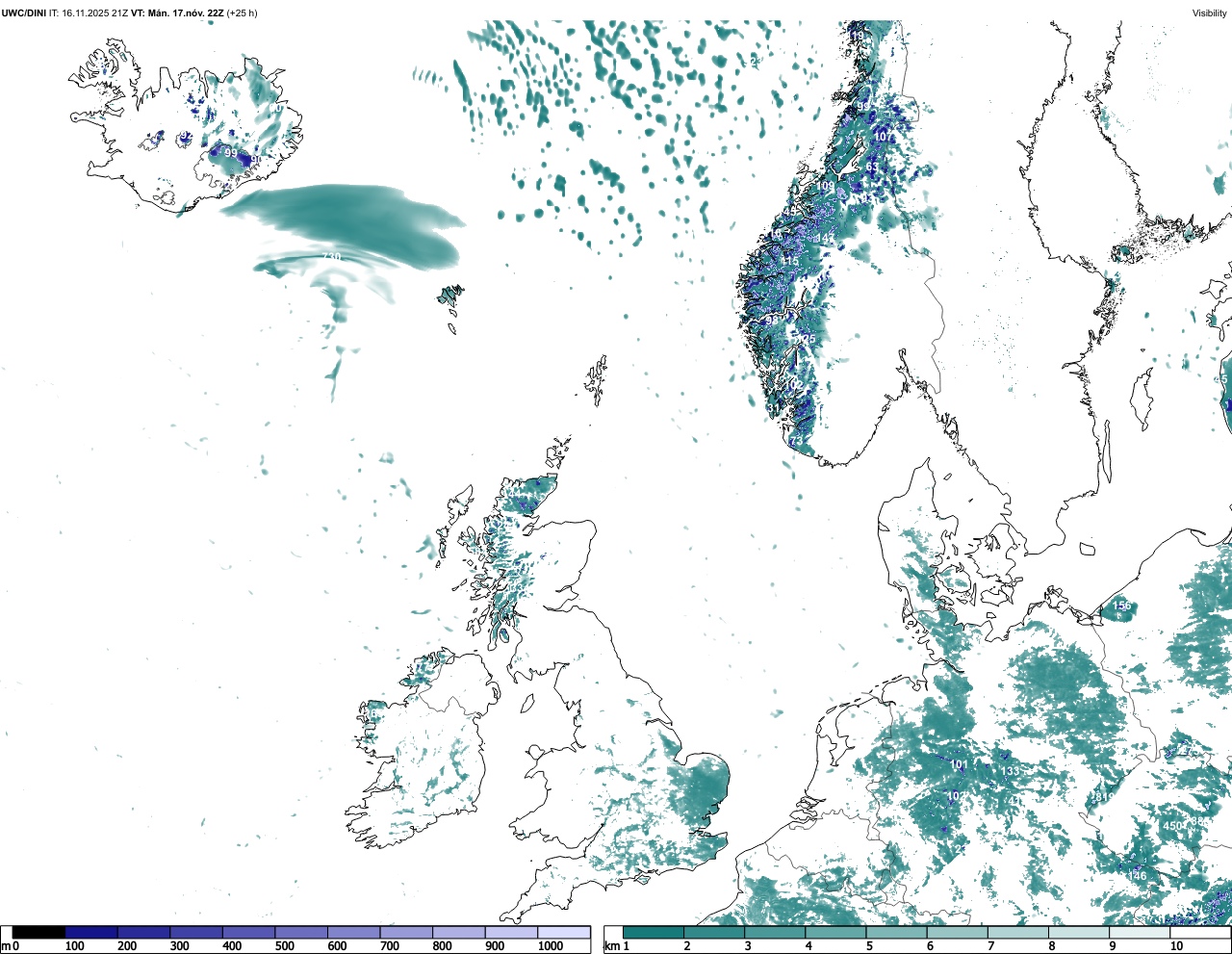Click the 200–300 m blue legend swatch
Image resolution: width=1232 pixels, height=954 pixels.
(x=144, y=933)
